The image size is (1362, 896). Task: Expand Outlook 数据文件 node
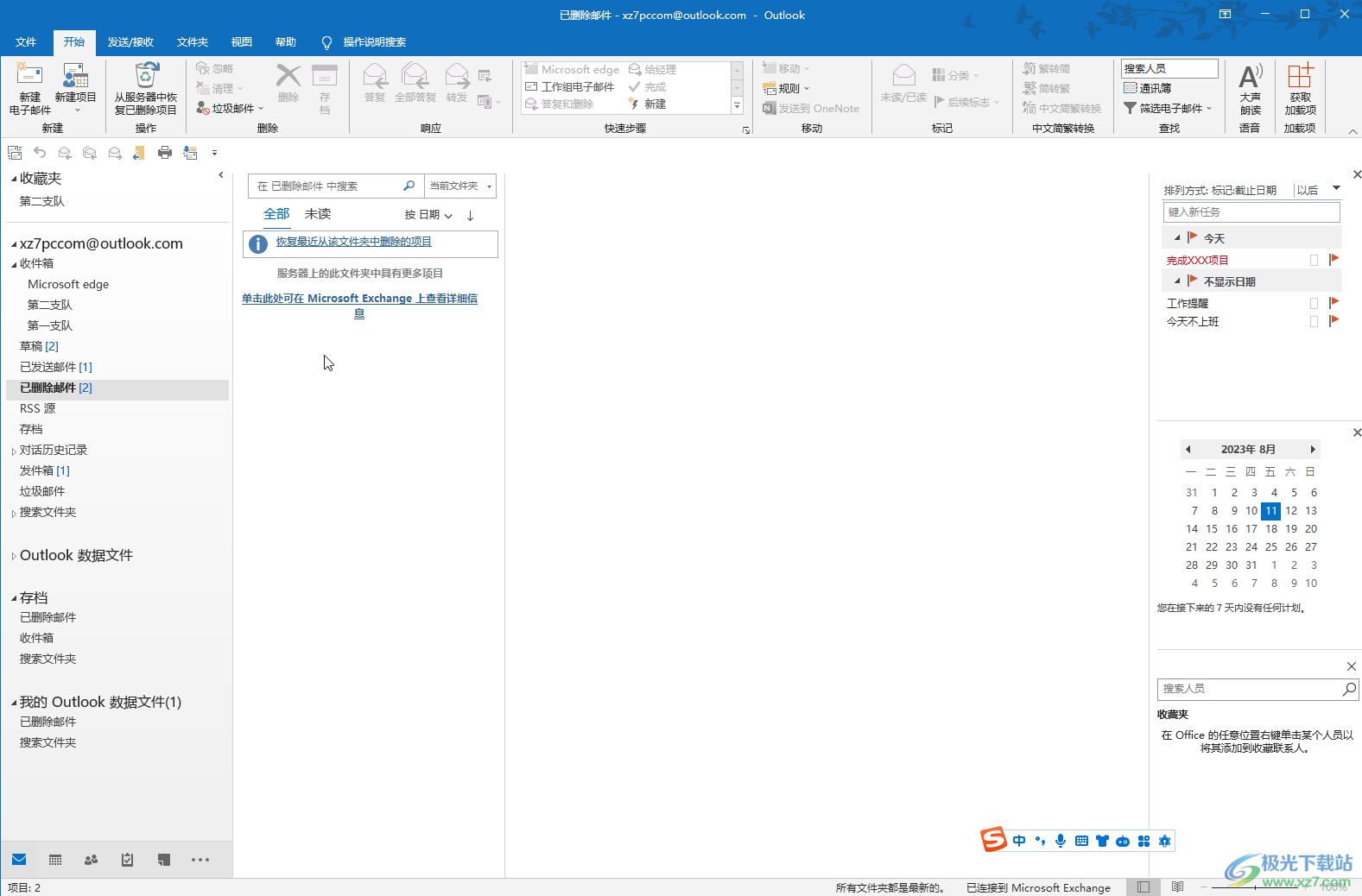(14, 557)
